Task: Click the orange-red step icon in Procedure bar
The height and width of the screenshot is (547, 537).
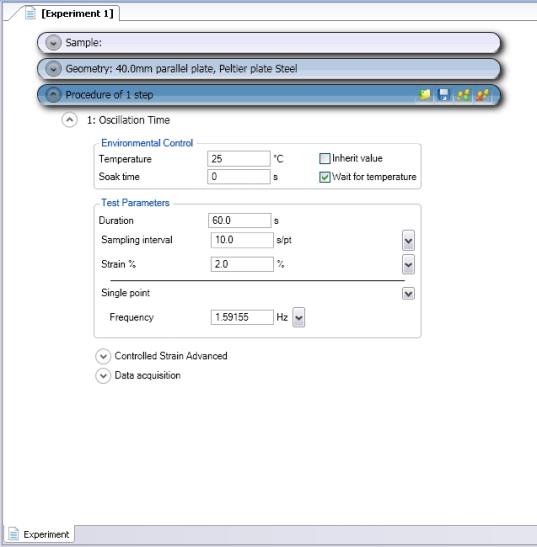Action: coord(483,95)
